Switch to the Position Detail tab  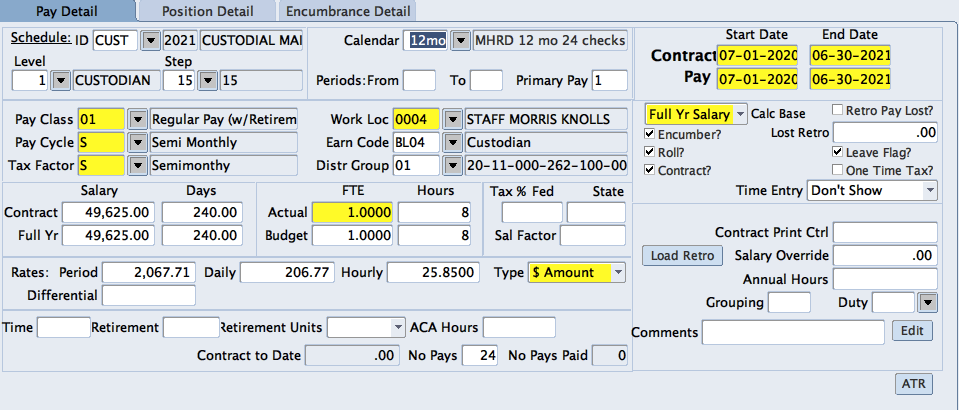coord(206,12)
